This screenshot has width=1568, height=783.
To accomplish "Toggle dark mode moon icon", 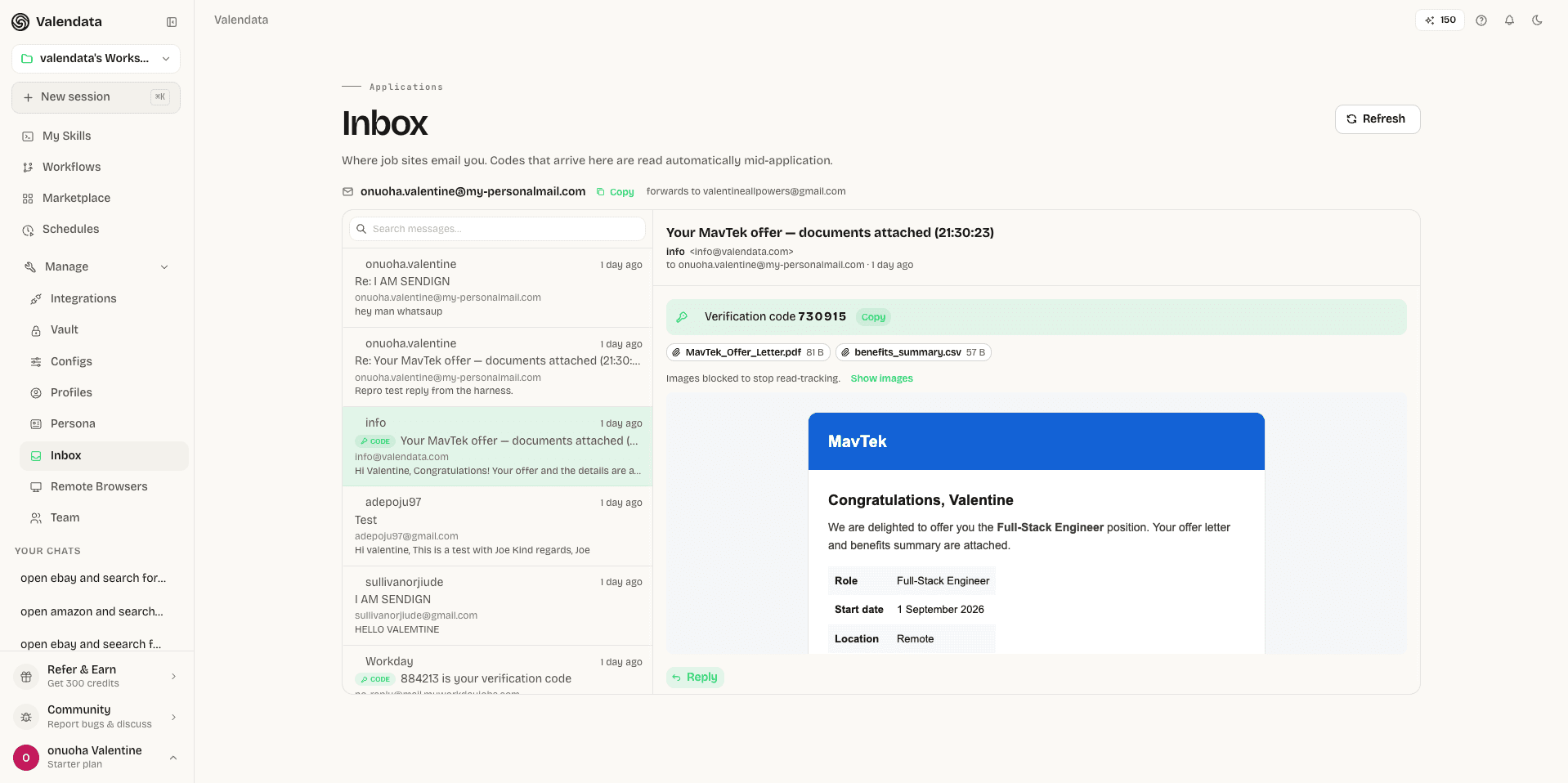I will tap(1537, 20).
